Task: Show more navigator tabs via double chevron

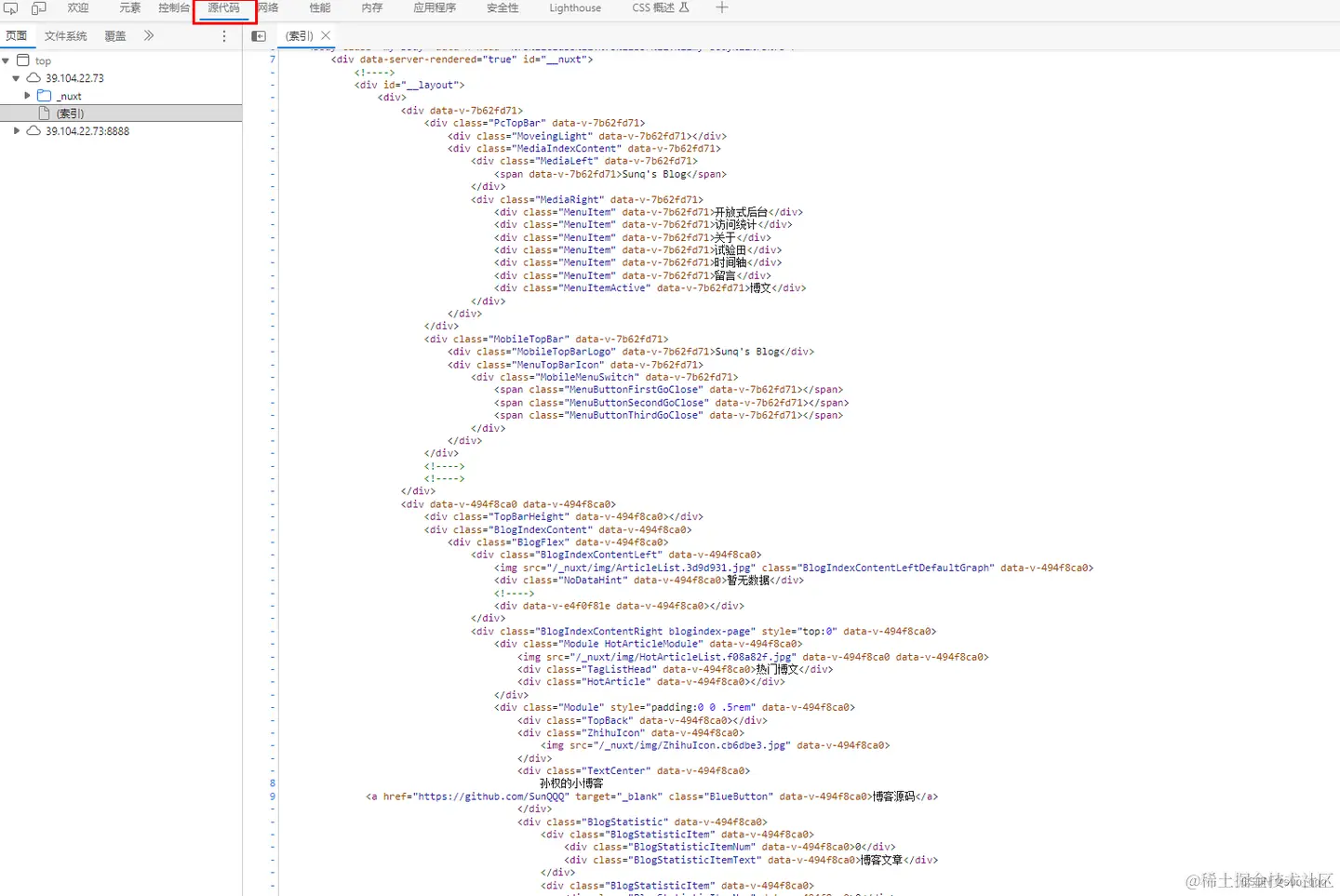Action: click(149, 35)
